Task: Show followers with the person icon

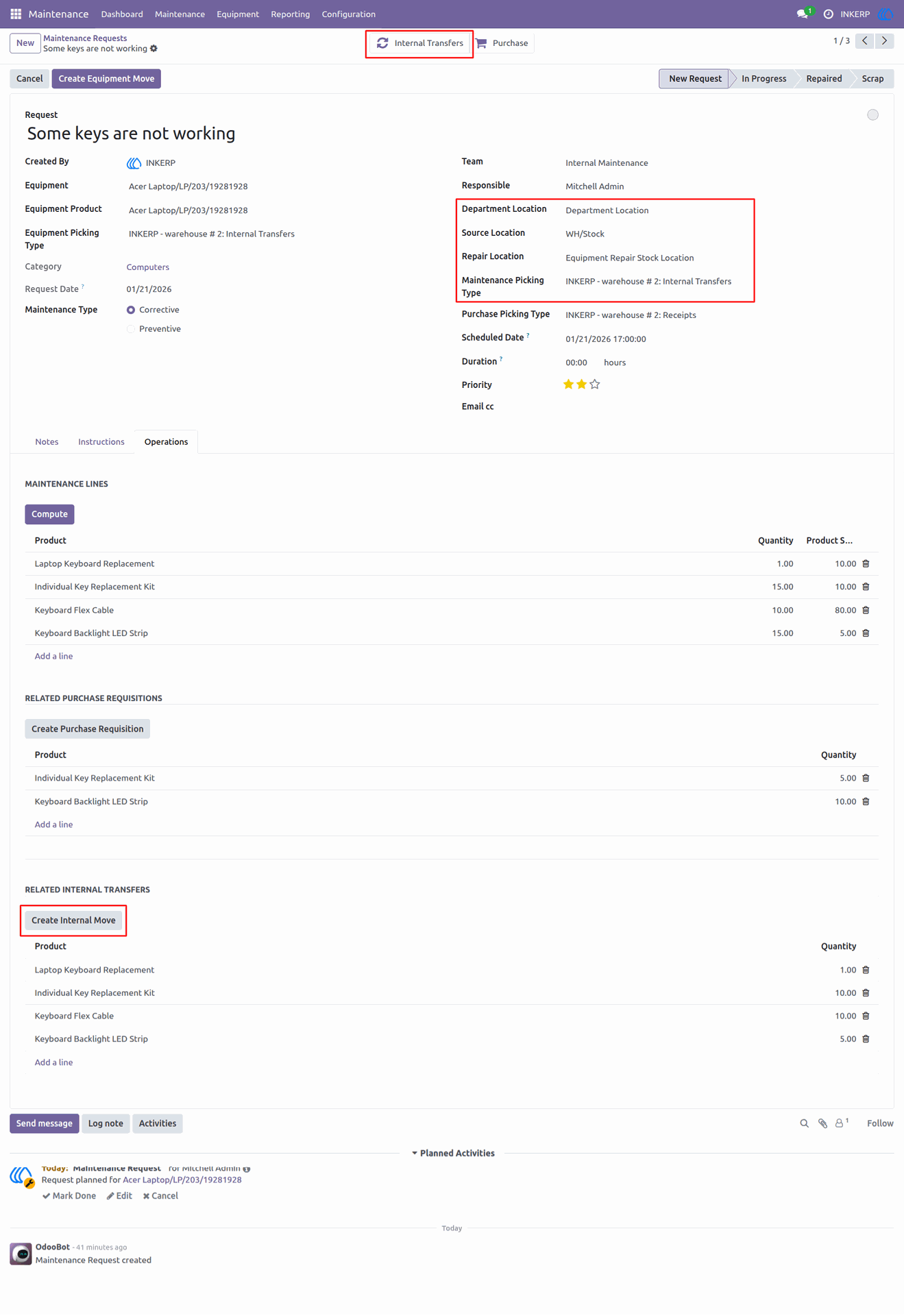Action: pyautogui.click(x=841, y=1123)
